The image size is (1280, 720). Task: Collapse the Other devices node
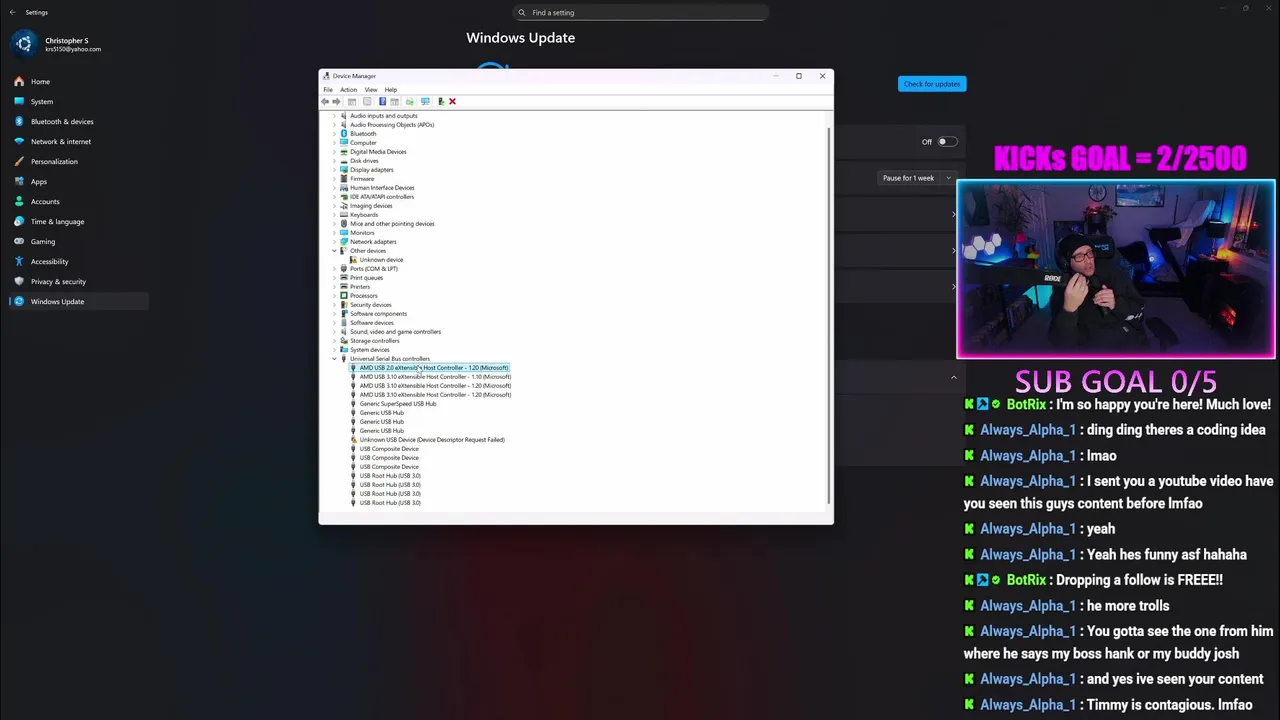click(334, 250)
